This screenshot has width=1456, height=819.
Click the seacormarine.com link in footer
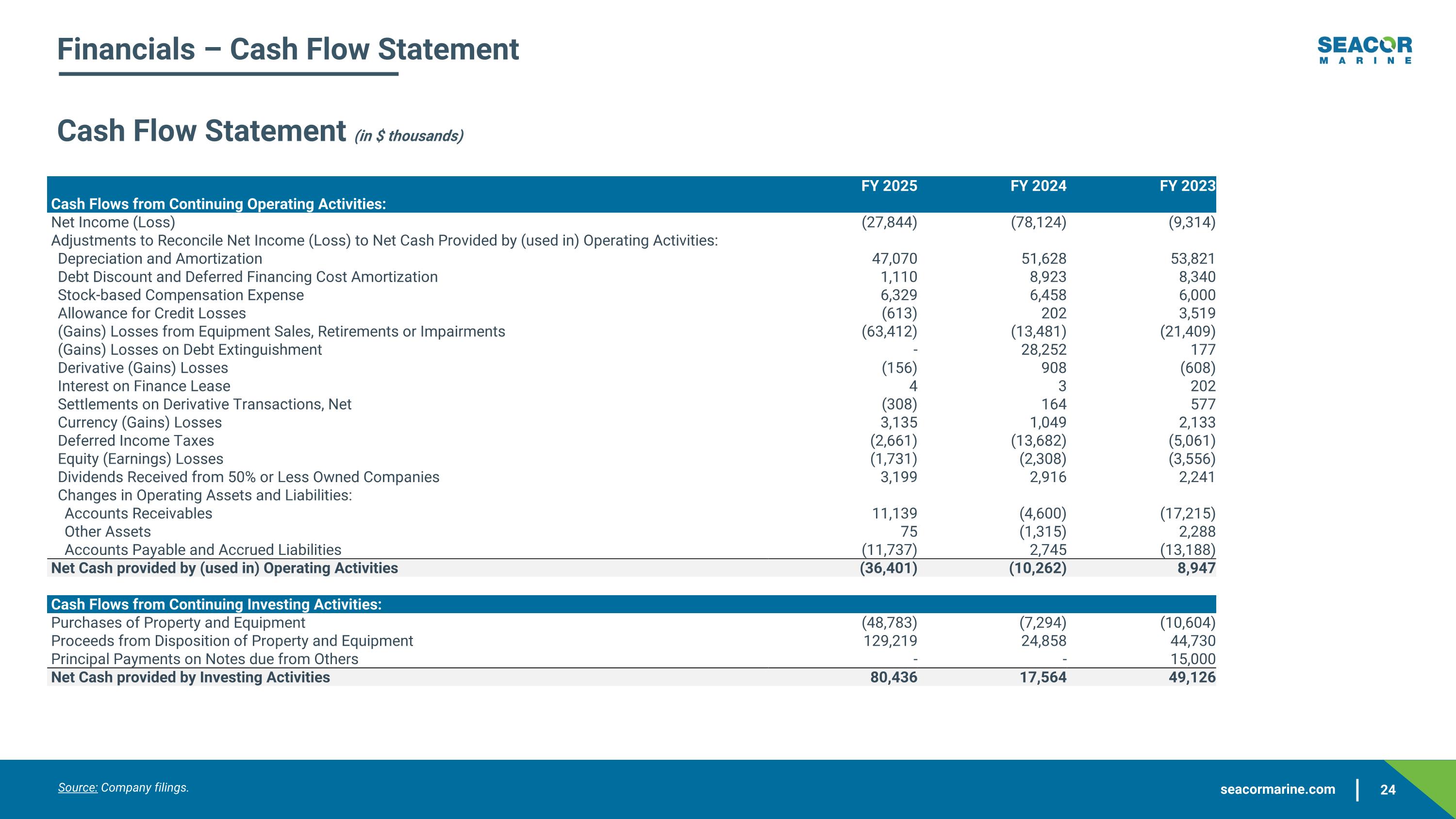(1277, 789)
